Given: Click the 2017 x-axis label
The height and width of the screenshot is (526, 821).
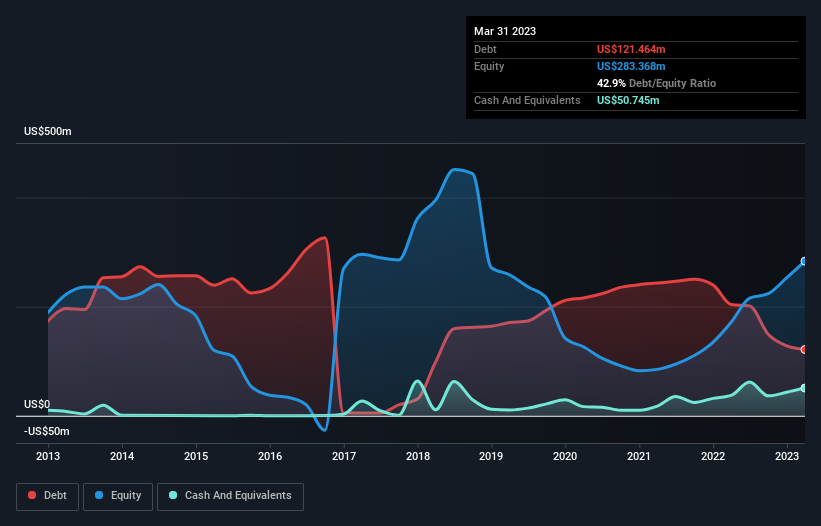Looking at the screenshot, I should (x=344, y=456).
